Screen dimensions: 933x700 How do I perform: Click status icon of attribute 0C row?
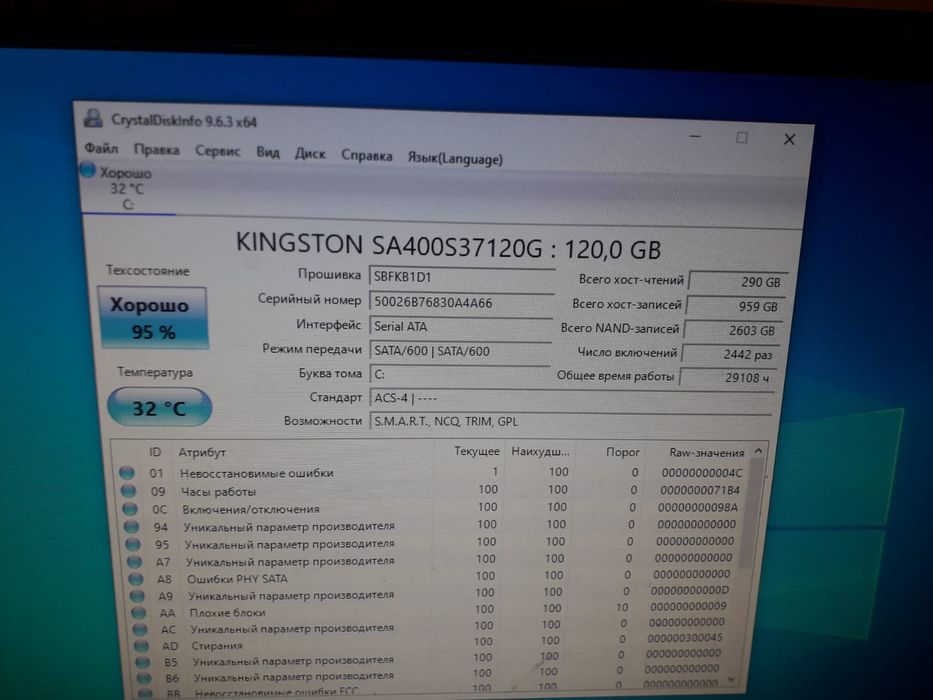point(130,509)
